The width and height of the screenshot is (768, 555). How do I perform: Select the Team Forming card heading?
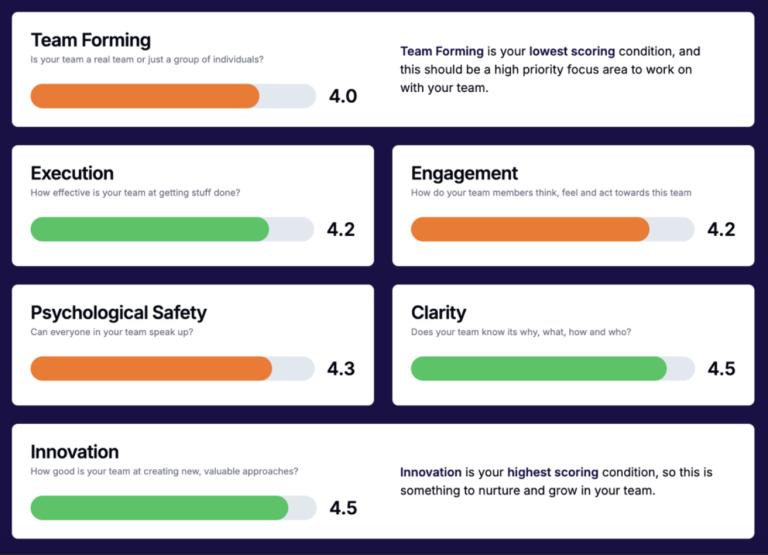[x=91, y=40]
